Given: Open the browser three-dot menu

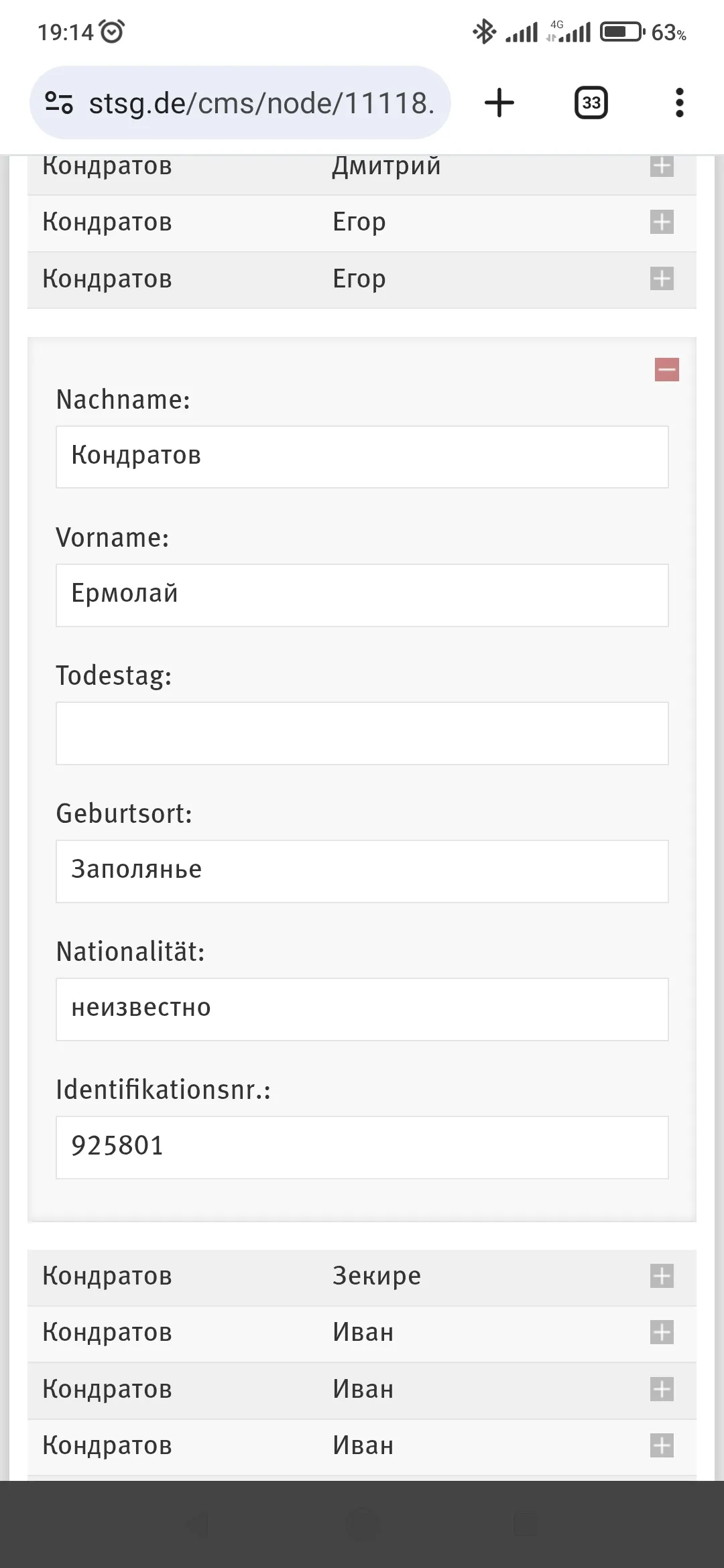Looking at the screenshot, I should coord(679,103).
